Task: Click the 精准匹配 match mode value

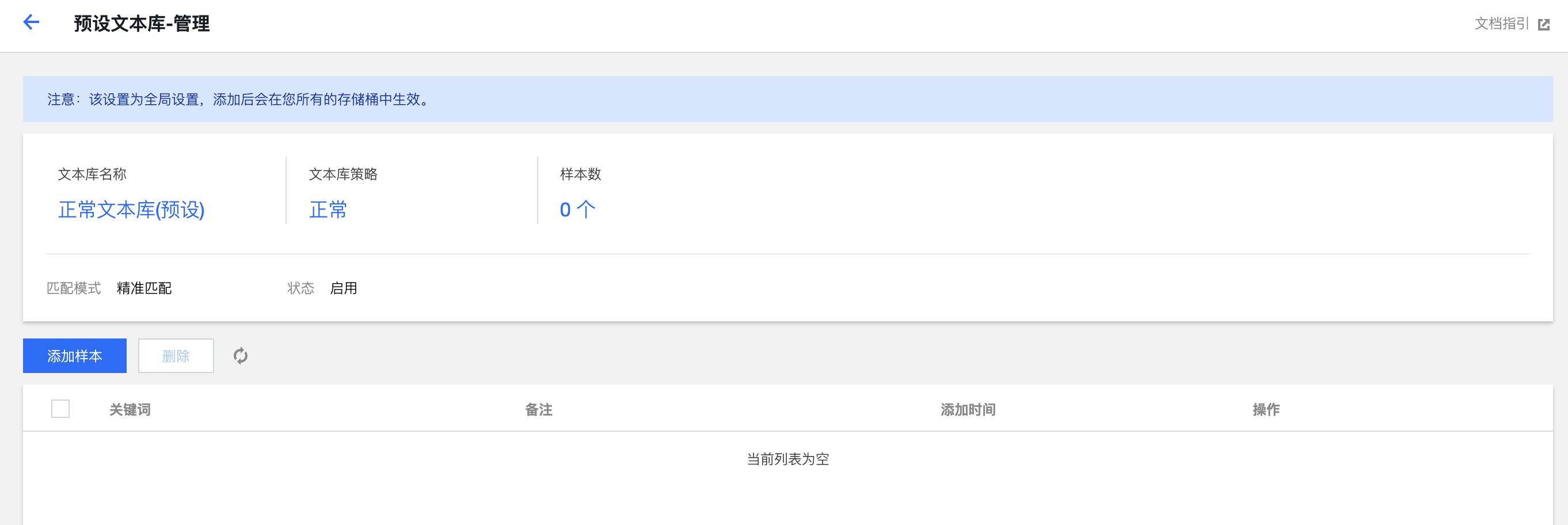Action: click(x=144, y=288)
